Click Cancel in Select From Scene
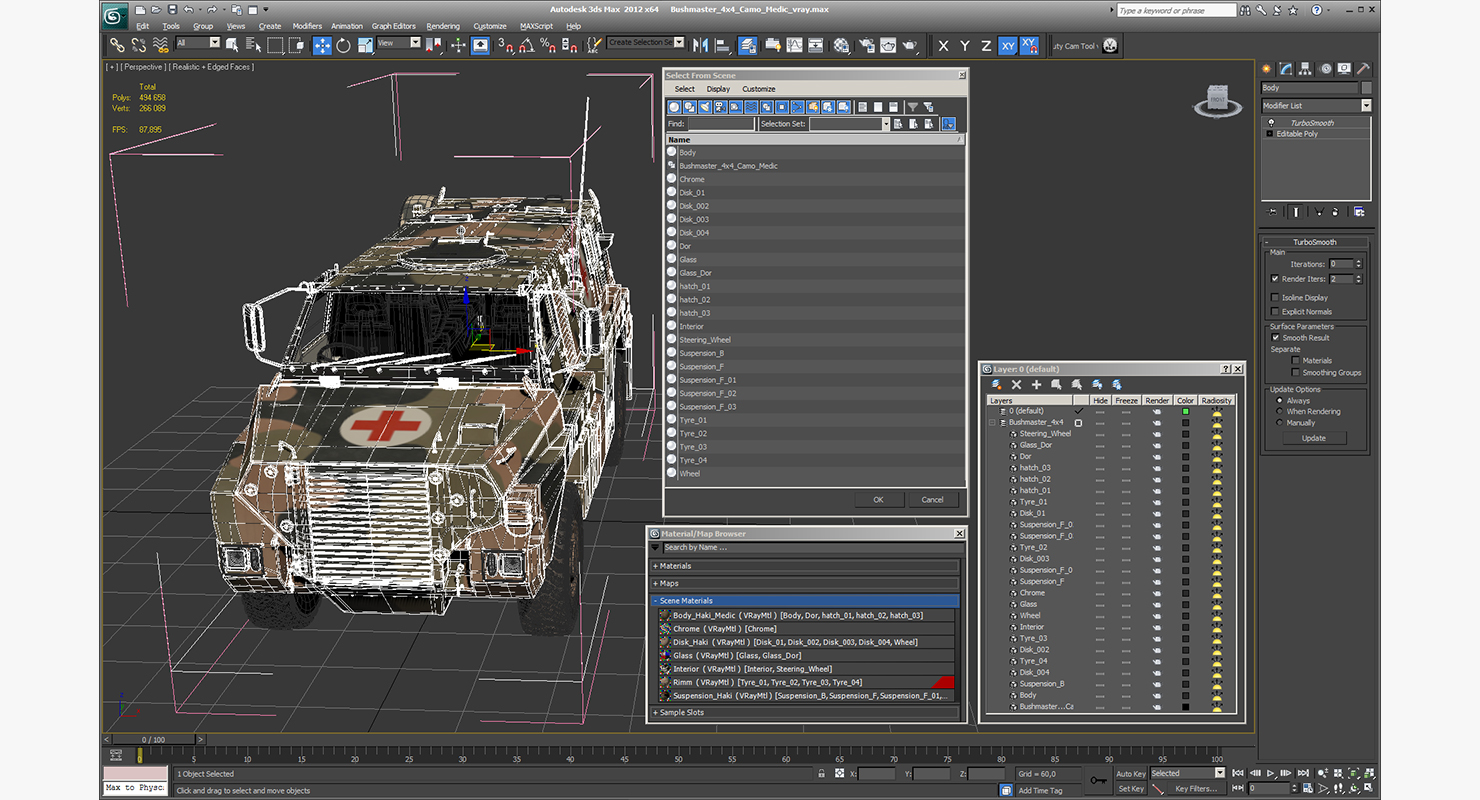Screen dimensions: 1480x800 pyautogui.click(x=932, y=499)
